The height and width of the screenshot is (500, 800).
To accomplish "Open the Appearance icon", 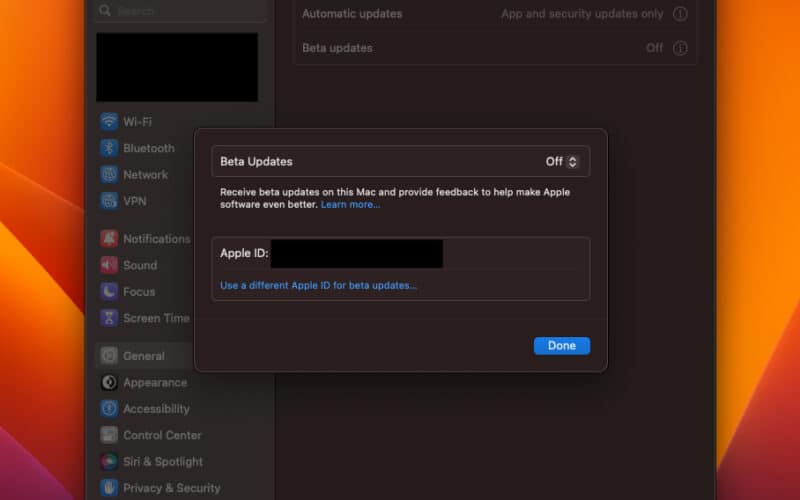I will (109, 382).
